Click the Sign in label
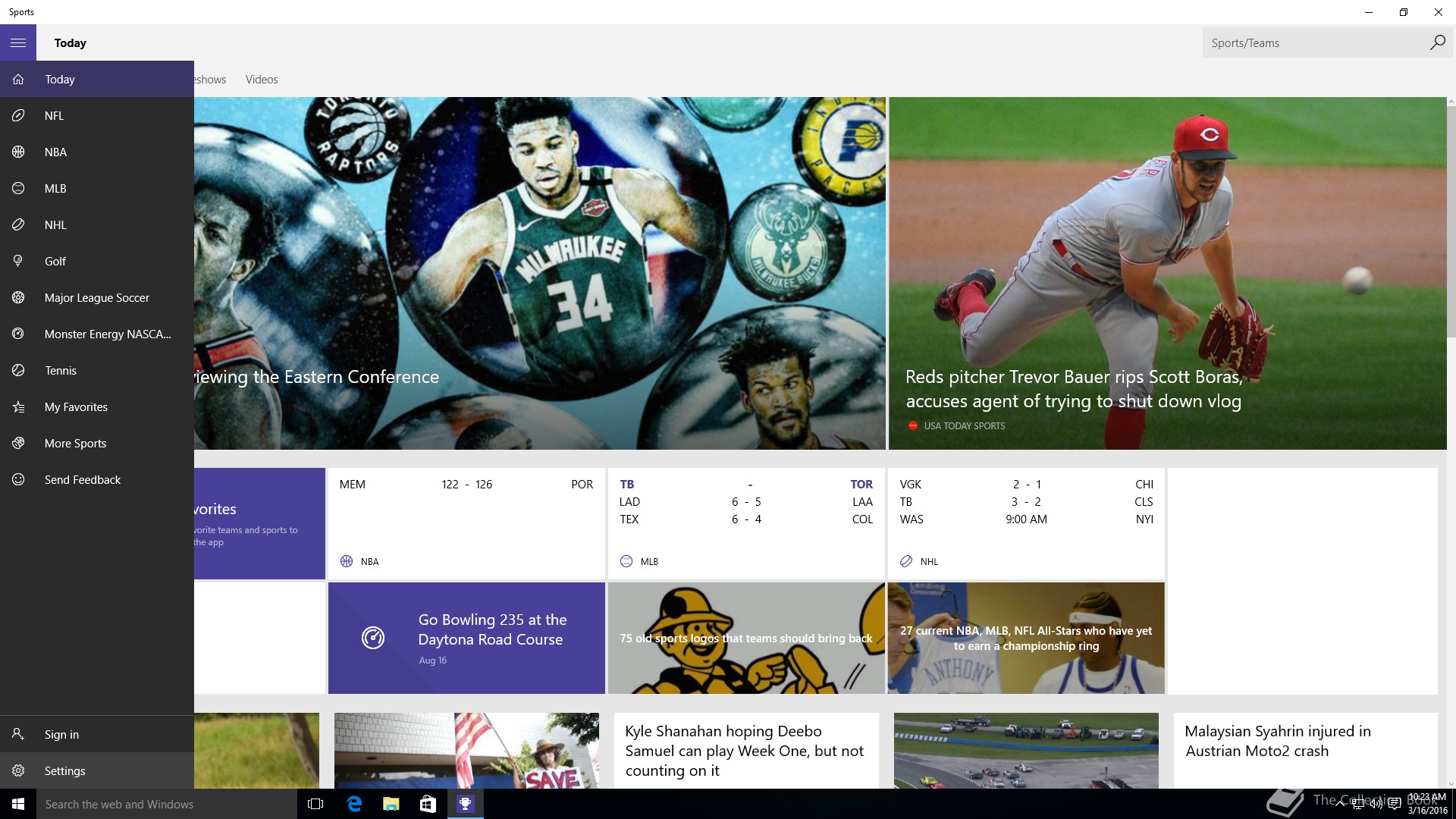The width and height of the screenshot is (1456, 819). (x=61, y=735)
